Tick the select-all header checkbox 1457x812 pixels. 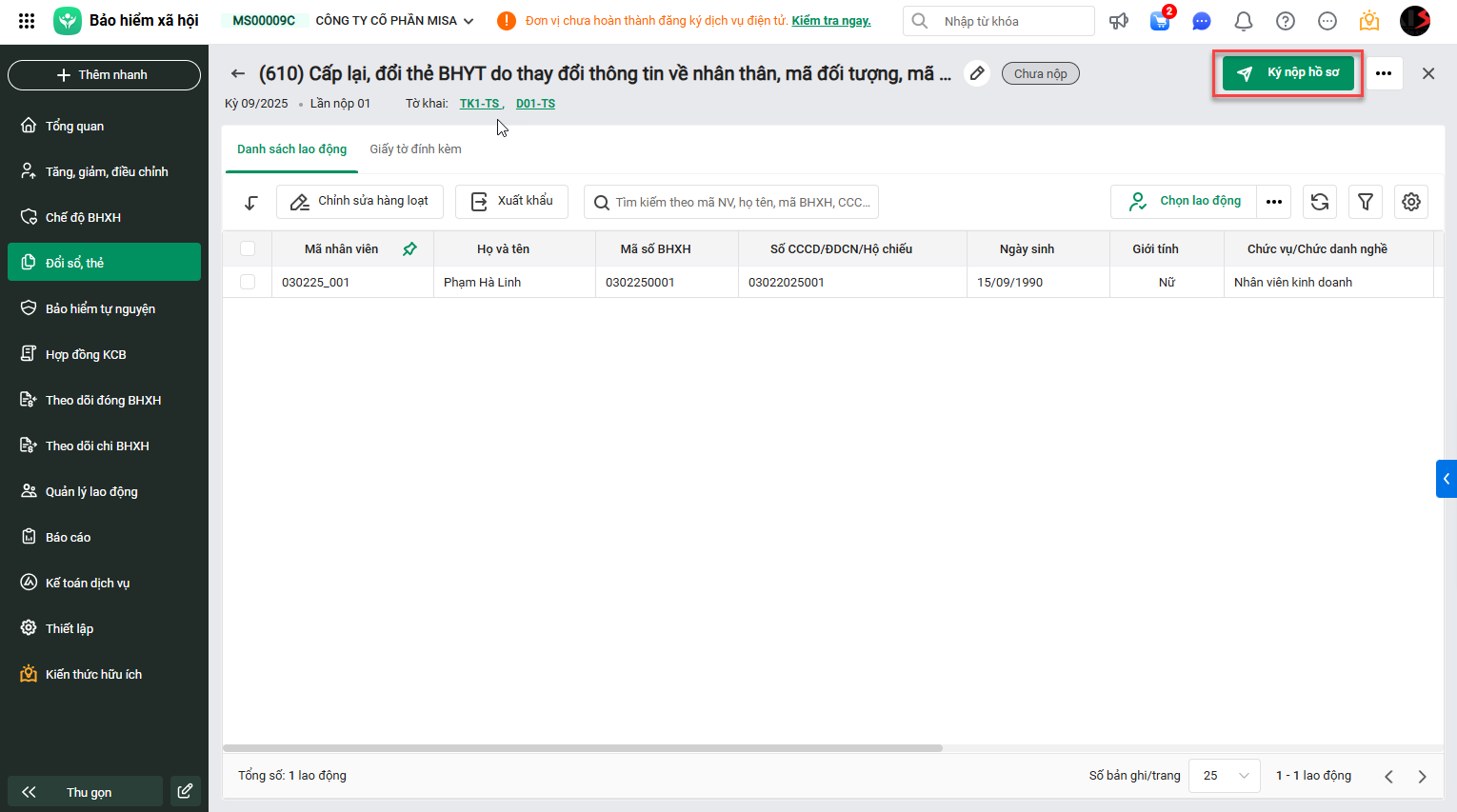248,248
